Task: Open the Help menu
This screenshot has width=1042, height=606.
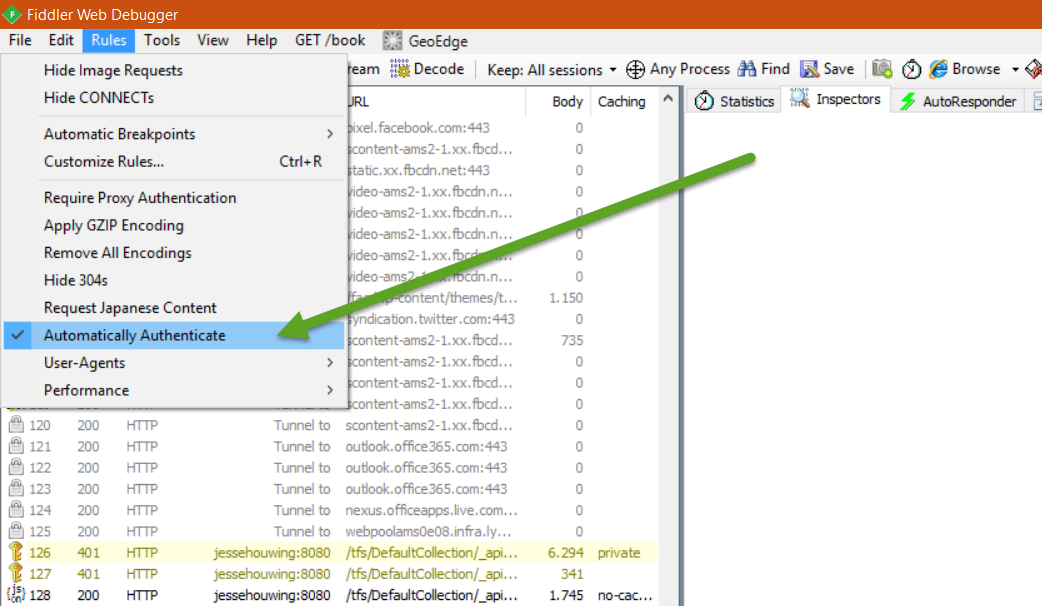Action: coord(262,41)
